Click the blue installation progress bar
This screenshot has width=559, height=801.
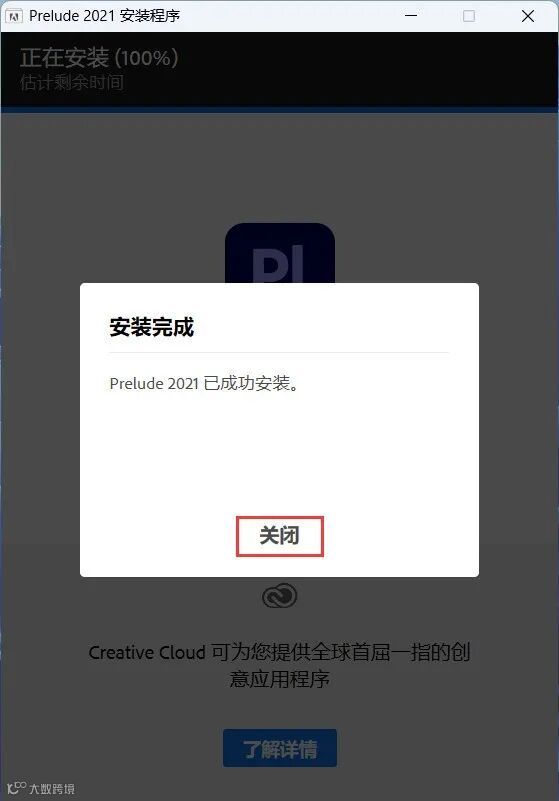[x=280, y=110]
